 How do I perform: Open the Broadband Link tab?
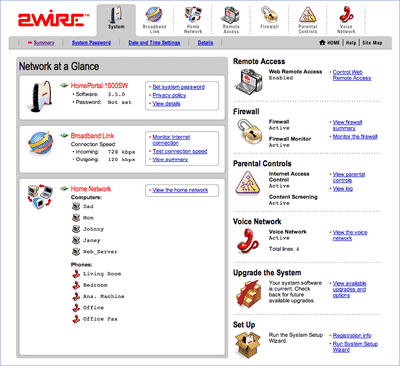point(154,20)
